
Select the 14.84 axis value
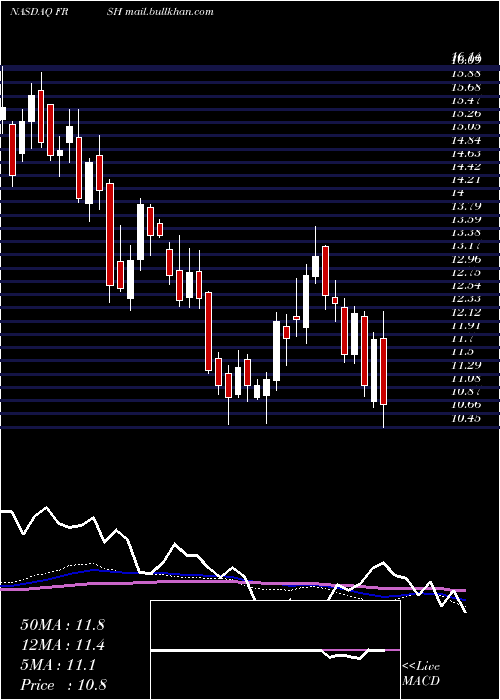click(x=466, y=140)
